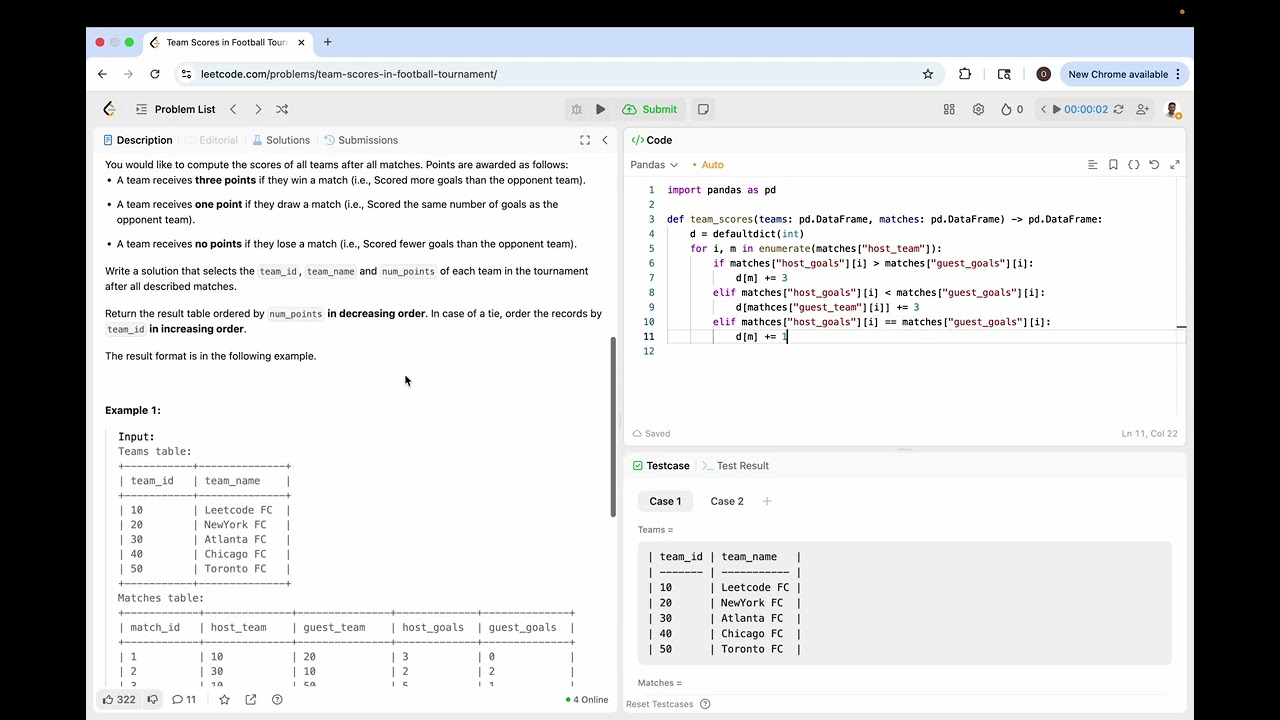Image resolution: width=1280 pixels, height=720 pixels.
Task: Invite a collaborator with the add-person icon
Action: coord(1142,109)
